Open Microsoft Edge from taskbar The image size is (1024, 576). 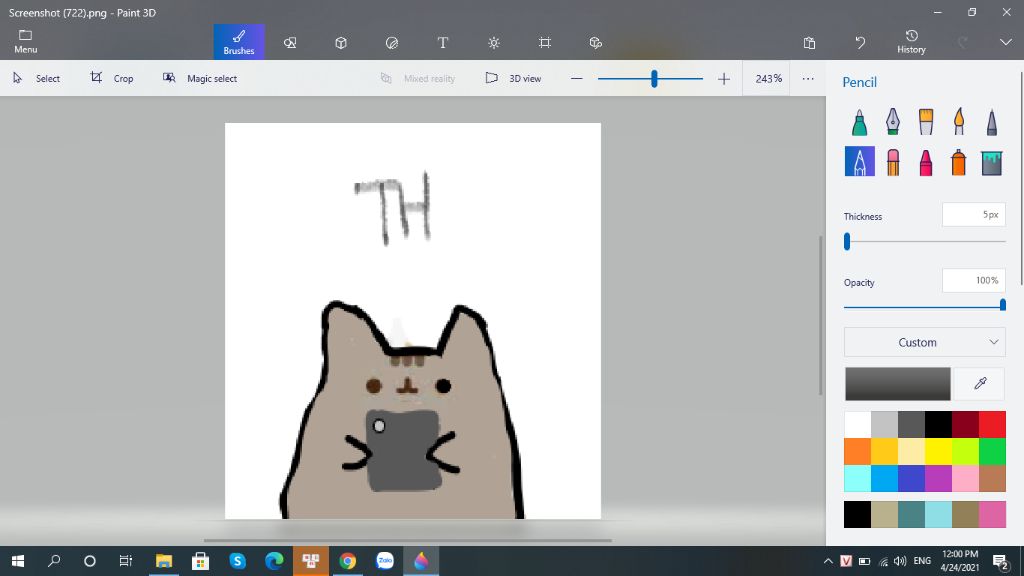click(274, 561)
